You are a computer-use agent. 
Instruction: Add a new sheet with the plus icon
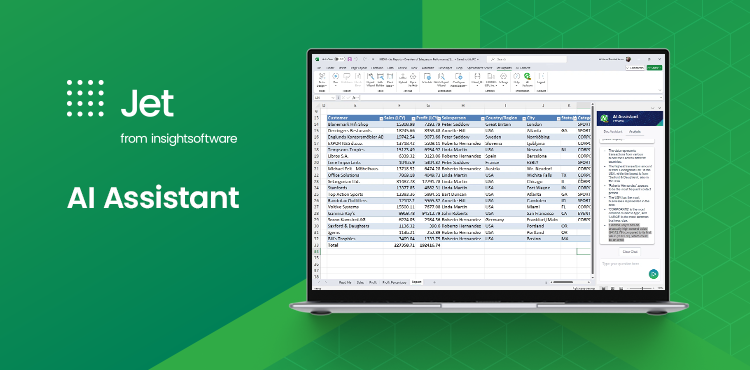pos(434,282)
